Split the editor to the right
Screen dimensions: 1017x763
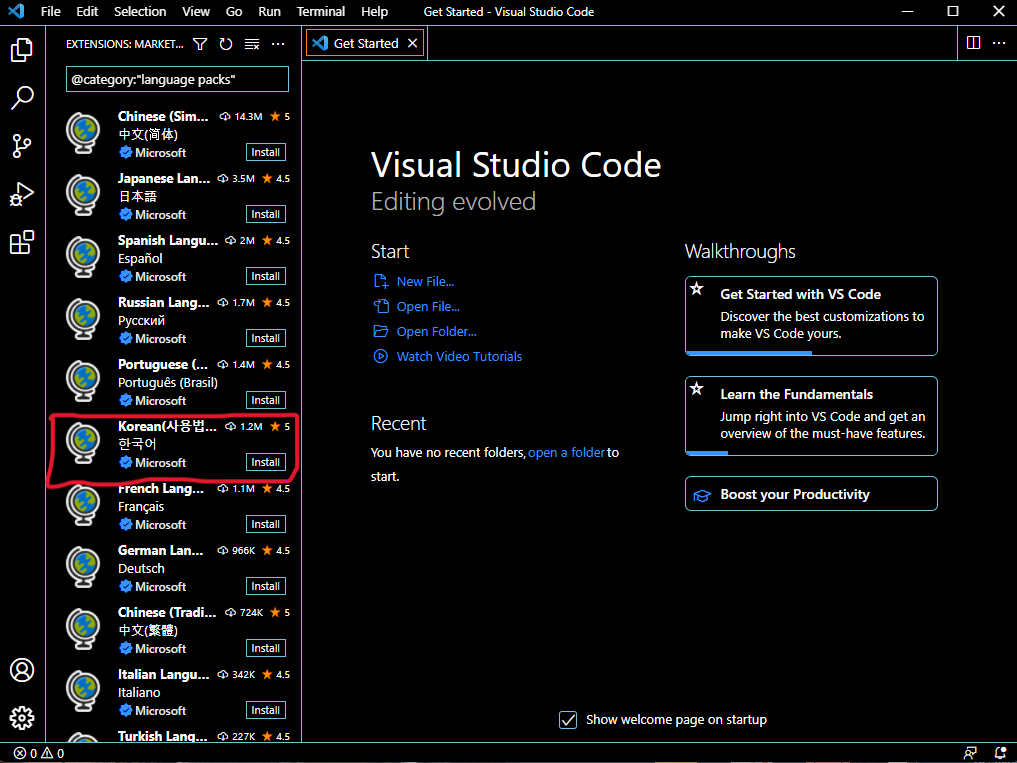click(974, 43)
